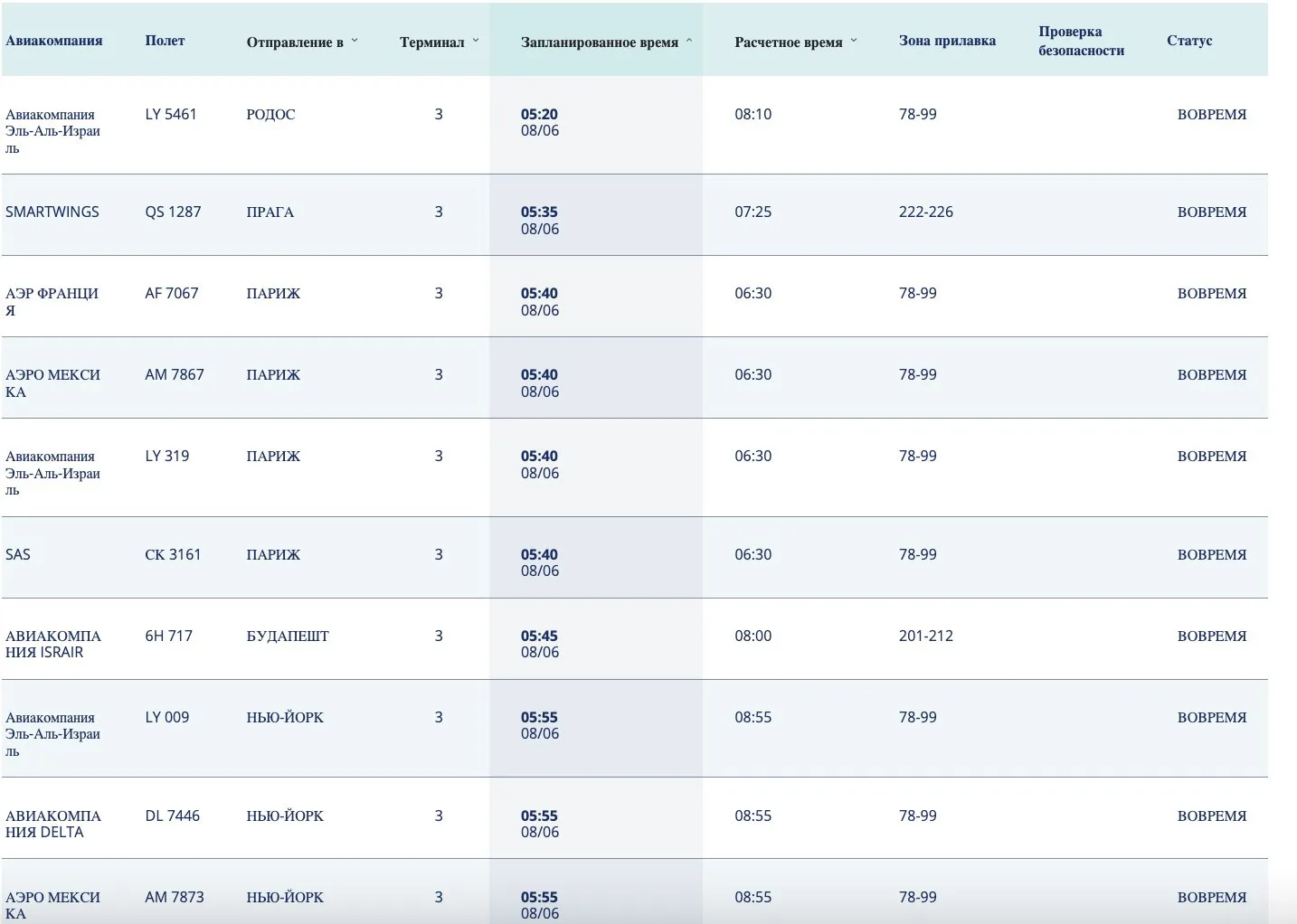The image size is (1297, 924).
Task: Click the airline name in the LY 5461 row
Action: (x=52, y=131)
